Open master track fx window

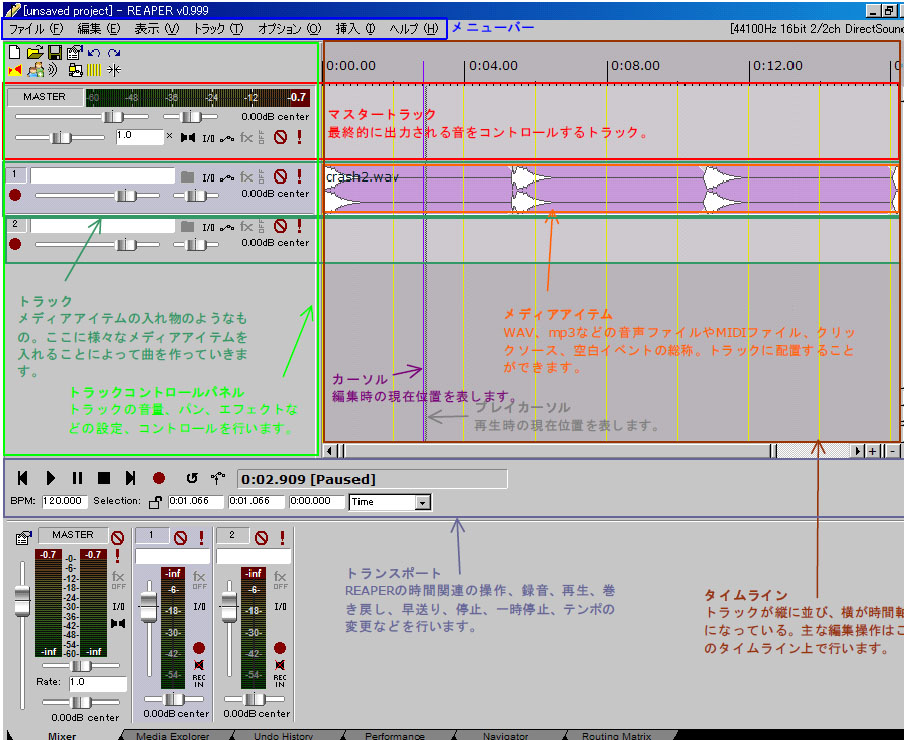246,138
